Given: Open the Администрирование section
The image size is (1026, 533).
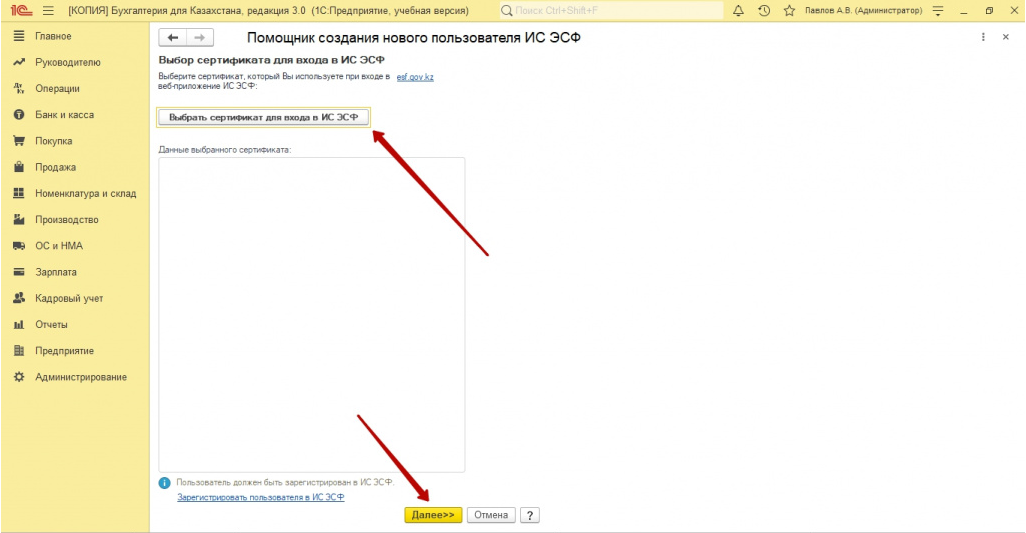Looking at the screenshot, I should (81, 377).
